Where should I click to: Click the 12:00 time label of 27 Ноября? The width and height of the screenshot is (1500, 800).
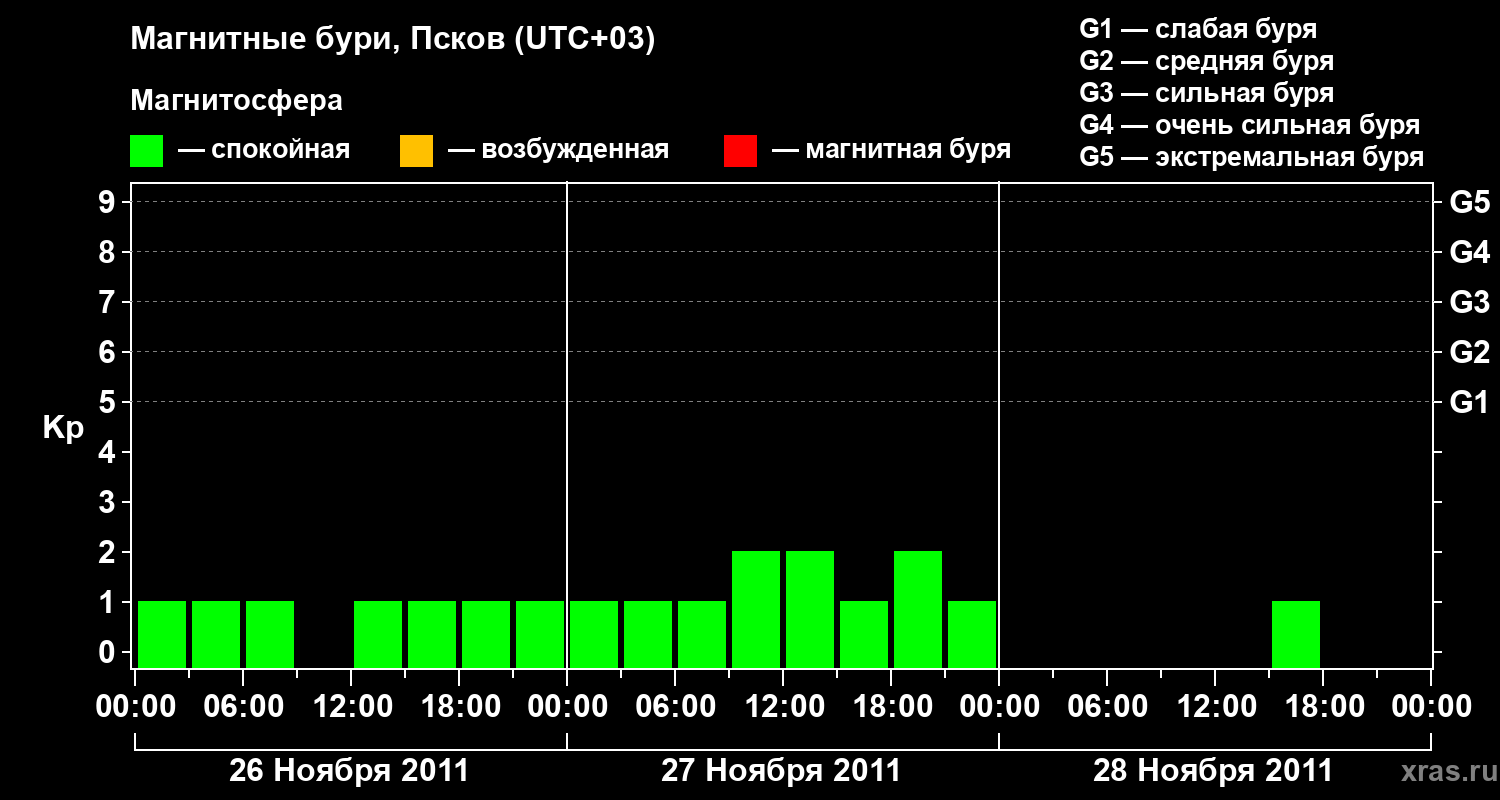(783, 707)
